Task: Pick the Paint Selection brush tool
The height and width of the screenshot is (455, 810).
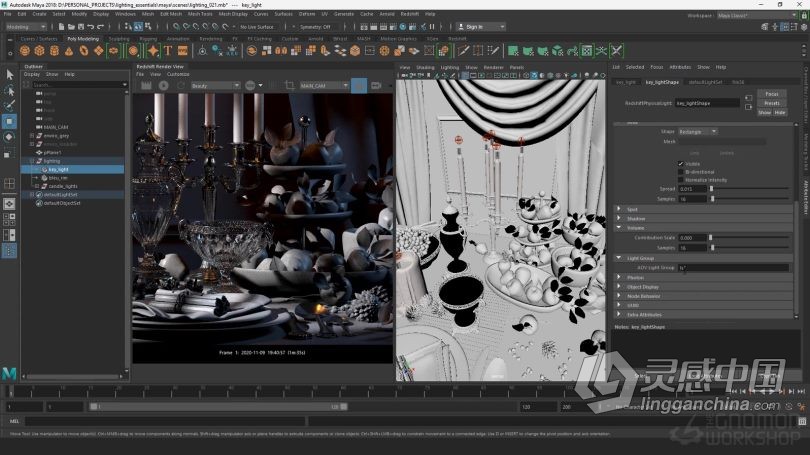Action: click(9, 105)
